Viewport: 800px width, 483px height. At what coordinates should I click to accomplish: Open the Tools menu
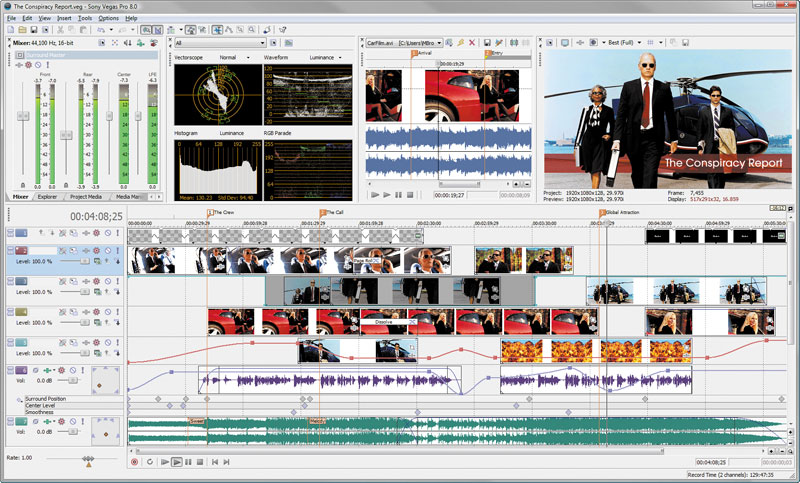pos(85,18)
